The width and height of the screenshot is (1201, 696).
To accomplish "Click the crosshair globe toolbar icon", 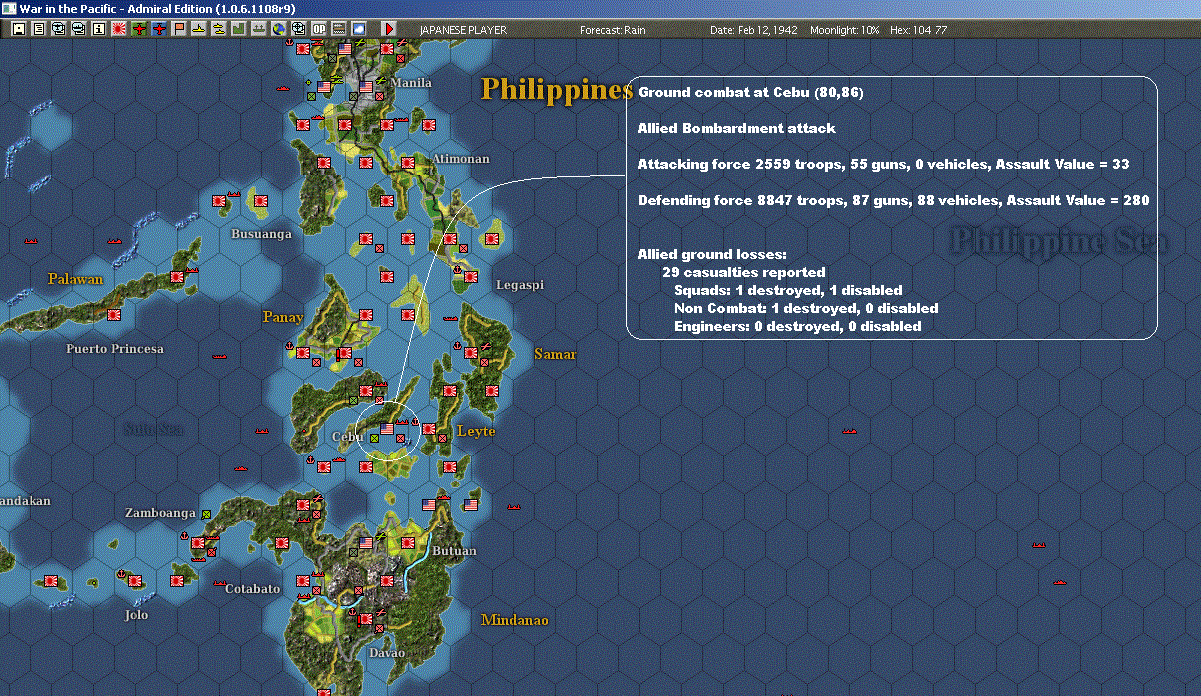I will click(x=298, y=29).
